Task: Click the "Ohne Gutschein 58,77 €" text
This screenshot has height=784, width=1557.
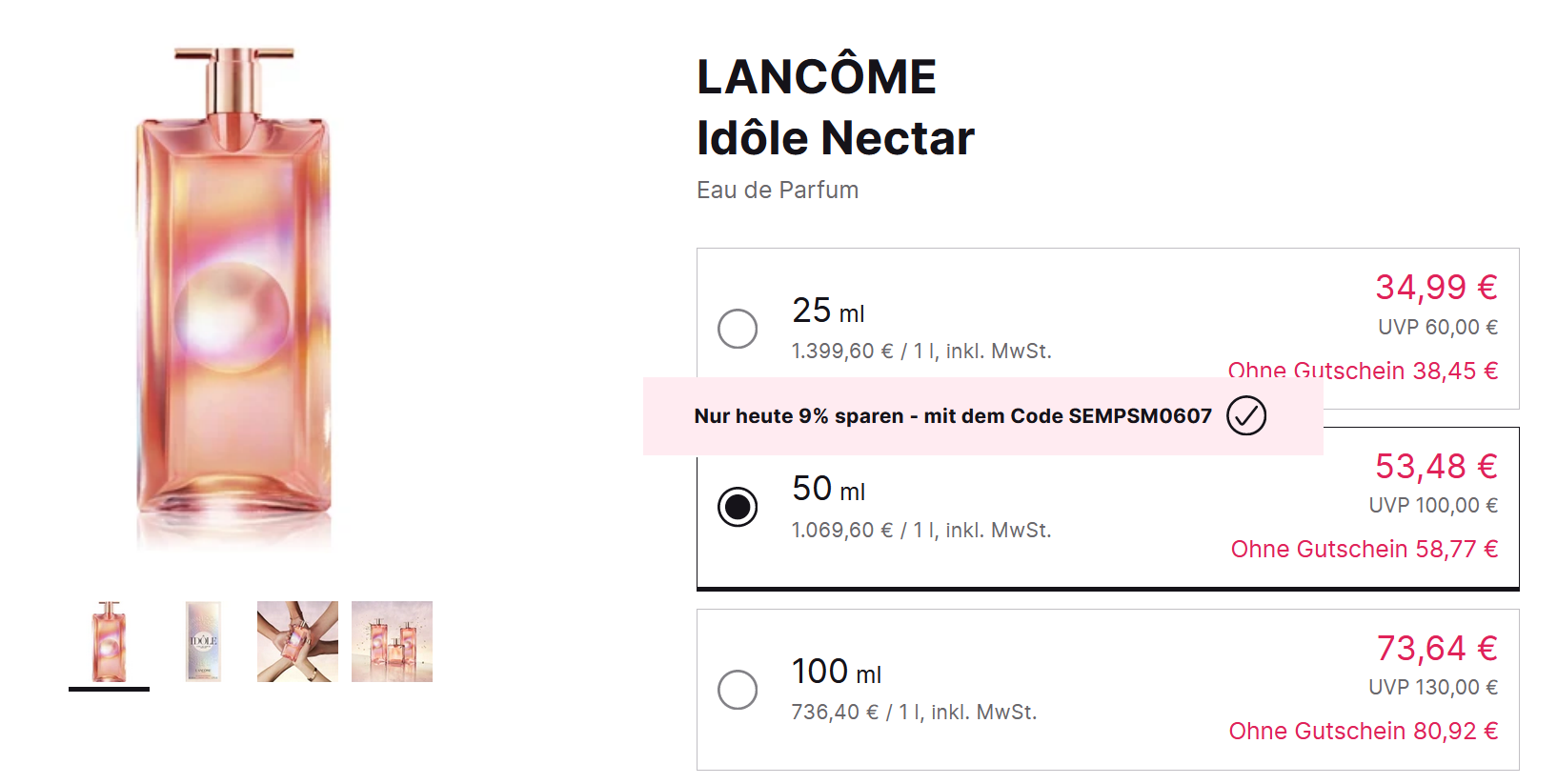Action: 1364,549
